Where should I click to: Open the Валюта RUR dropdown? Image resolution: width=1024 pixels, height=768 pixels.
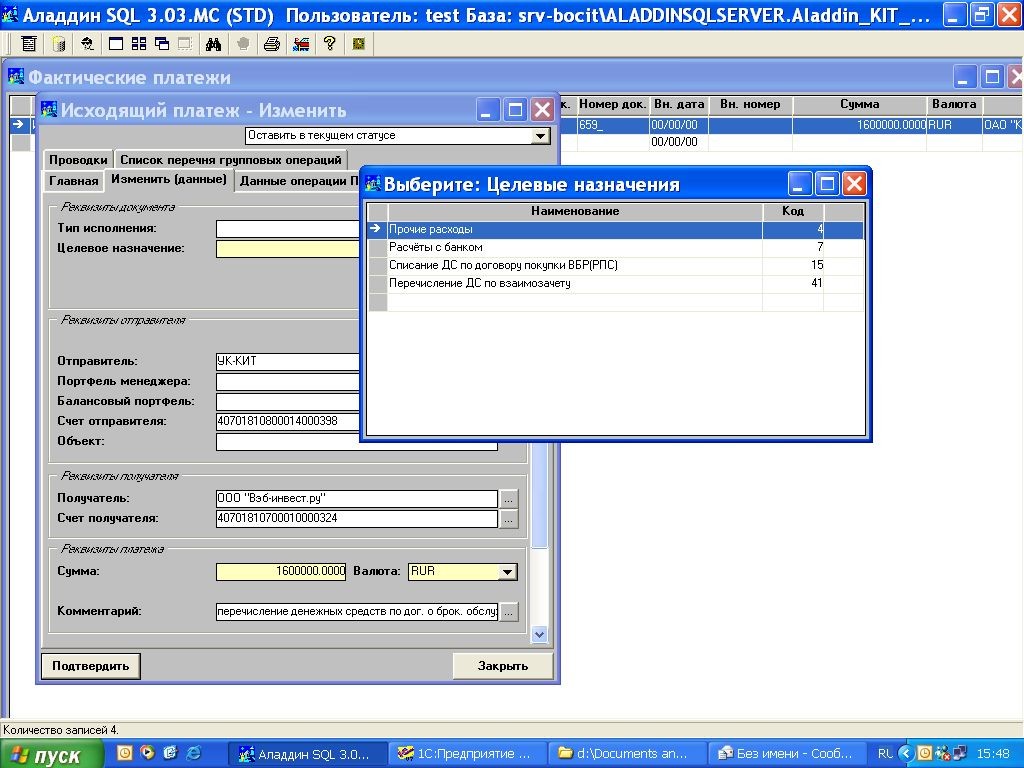pos(507,572)
